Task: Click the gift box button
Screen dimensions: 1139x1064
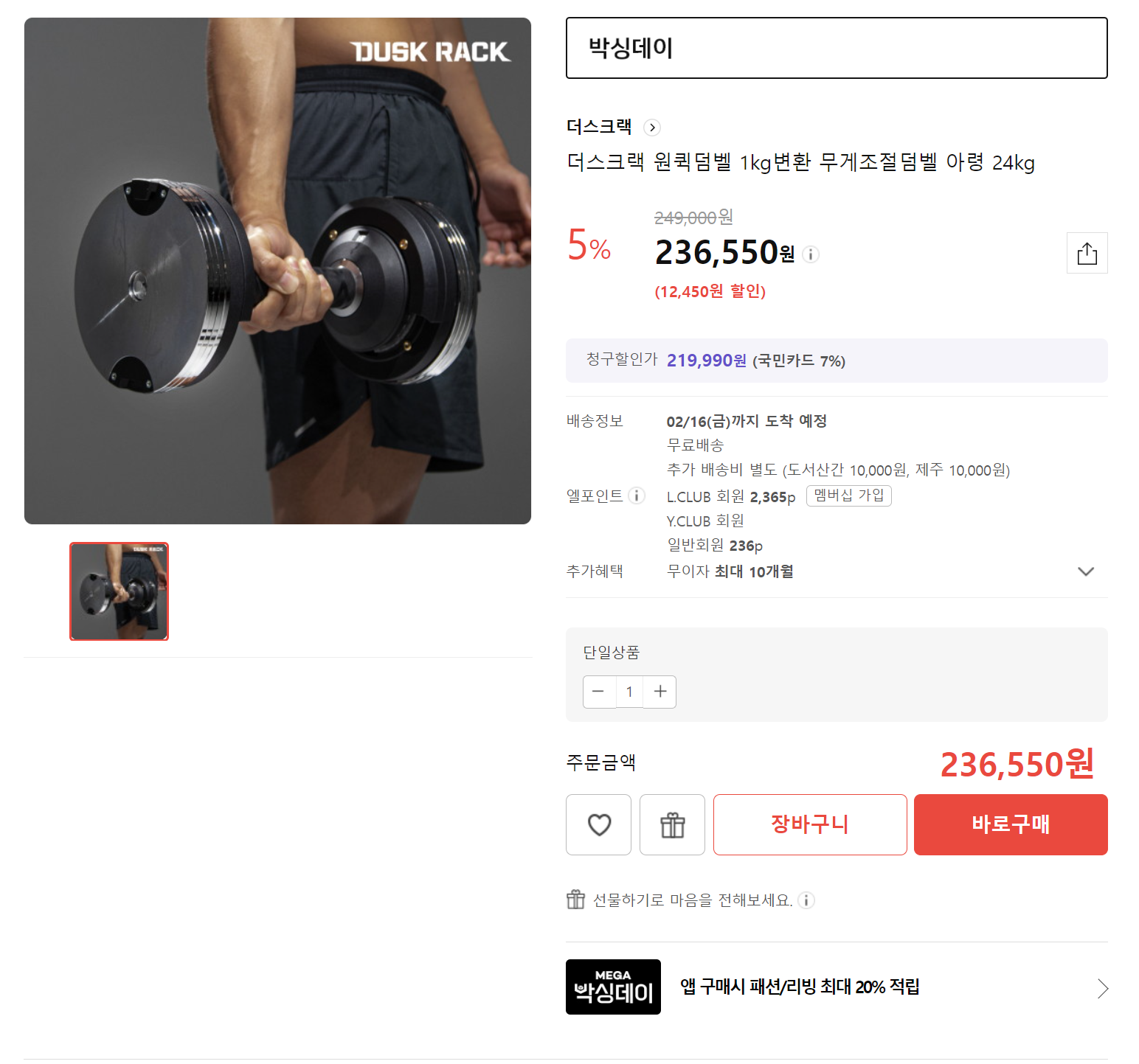Action: [x=672, y=824]
